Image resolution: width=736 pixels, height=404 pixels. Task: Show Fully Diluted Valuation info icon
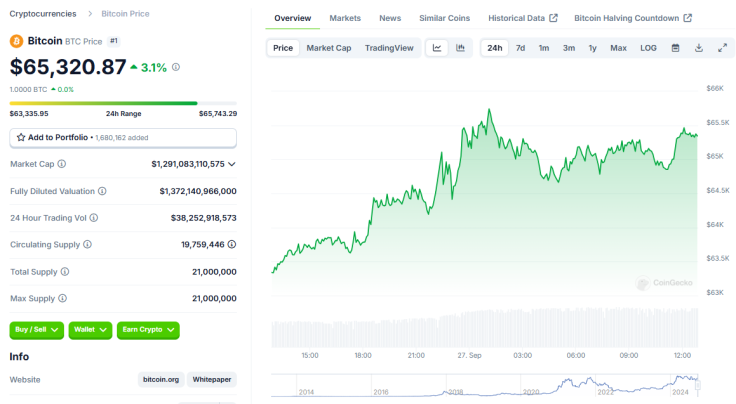tap(102, 191)
